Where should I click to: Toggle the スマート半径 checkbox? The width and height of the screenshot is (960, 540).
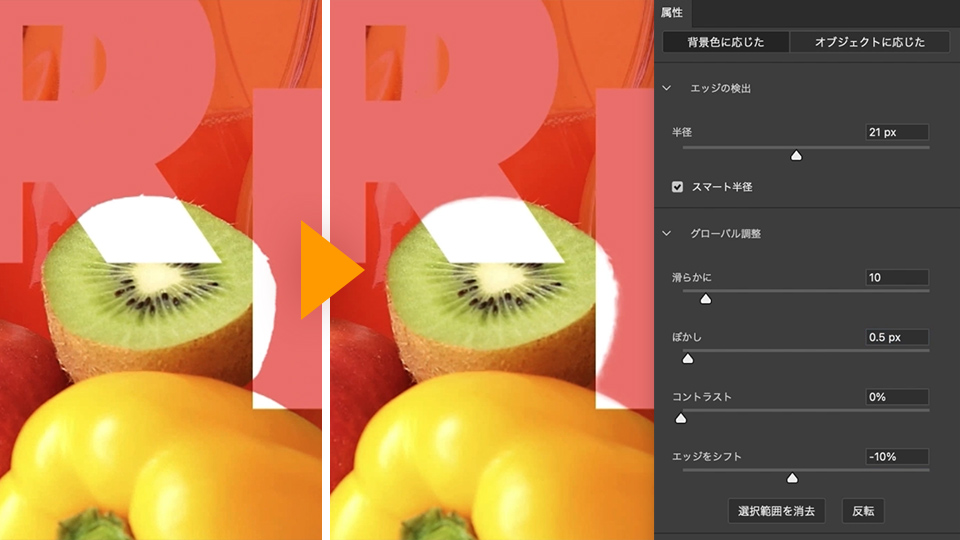(677, 187)
